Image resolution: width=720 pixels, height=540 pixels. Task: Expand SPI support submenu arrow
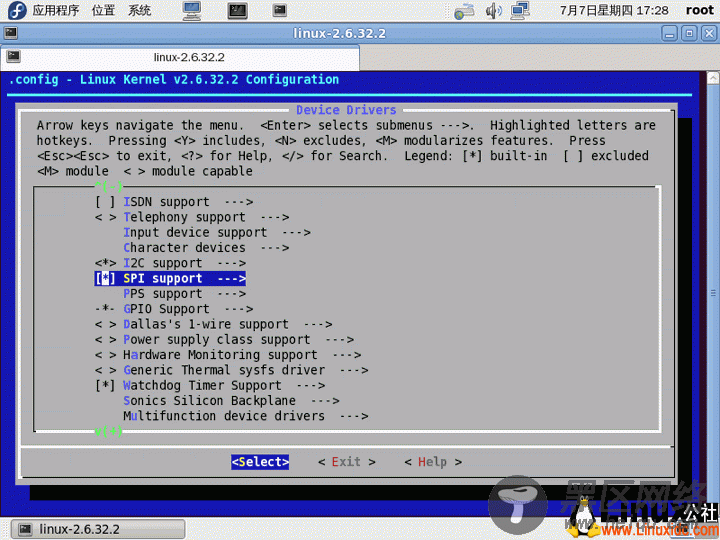point(231,278)
